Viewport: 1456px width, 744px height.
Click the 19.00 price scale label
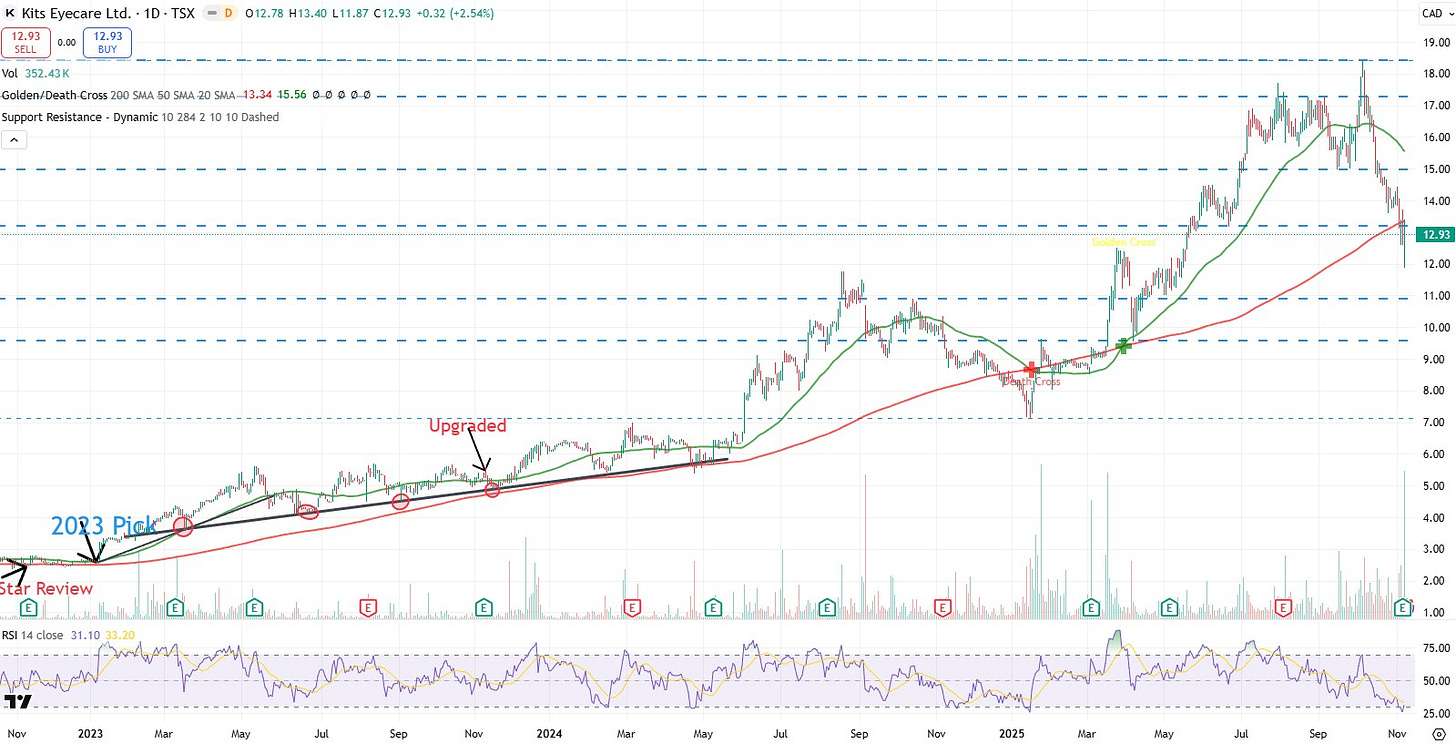[1435, 42]
